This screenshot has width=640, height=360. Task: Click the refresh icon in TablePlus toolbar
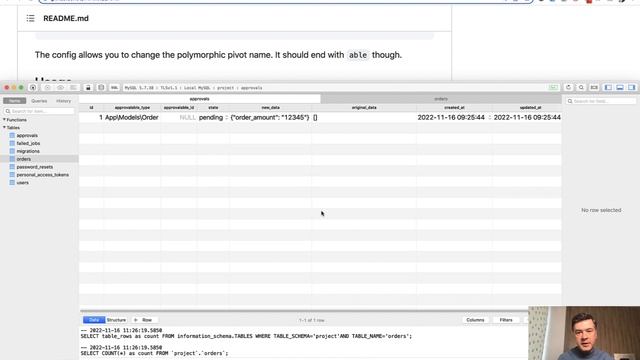click(x=568, y=88)
